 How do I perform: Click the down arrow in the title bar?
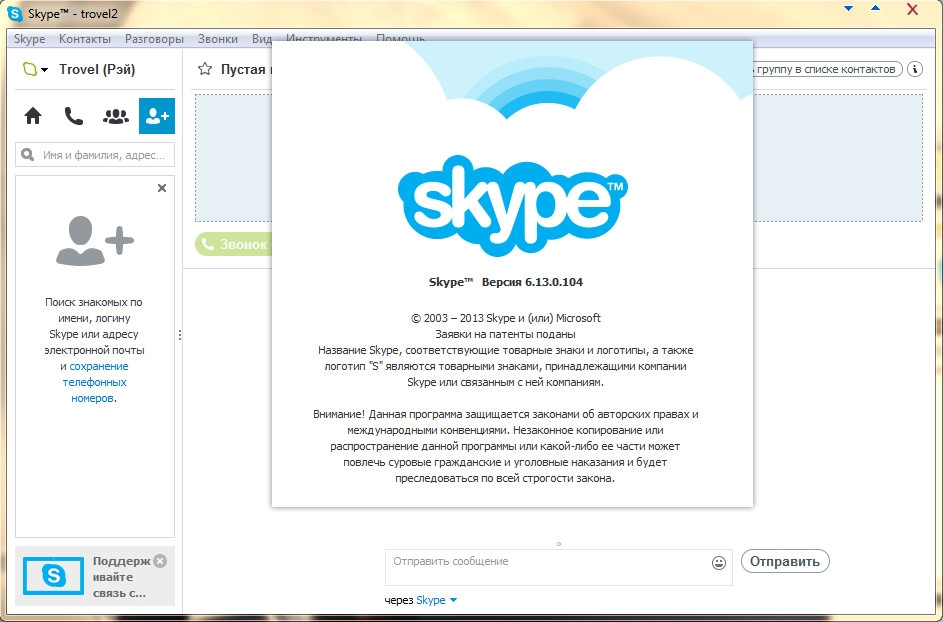pyautogui.click(x=849, y=8)
